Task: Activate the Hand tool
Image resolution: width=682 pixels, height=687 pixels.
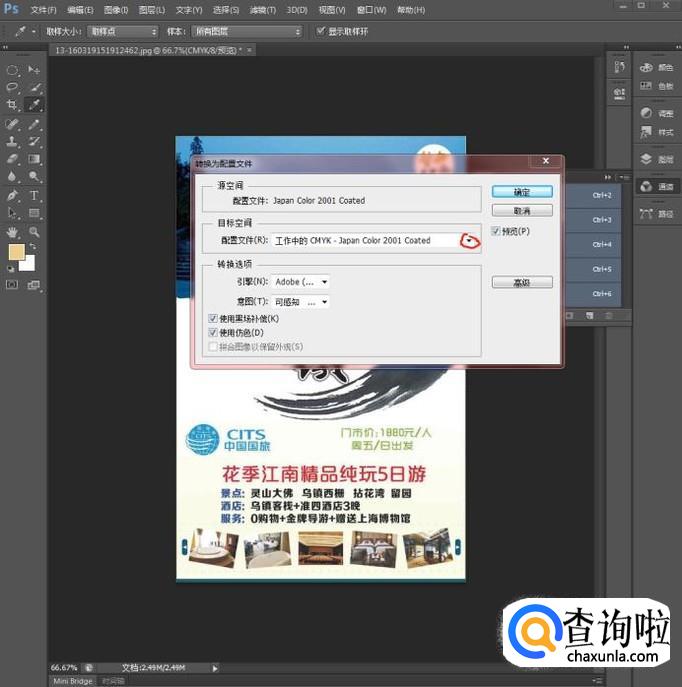Action: tap(13, 231)
